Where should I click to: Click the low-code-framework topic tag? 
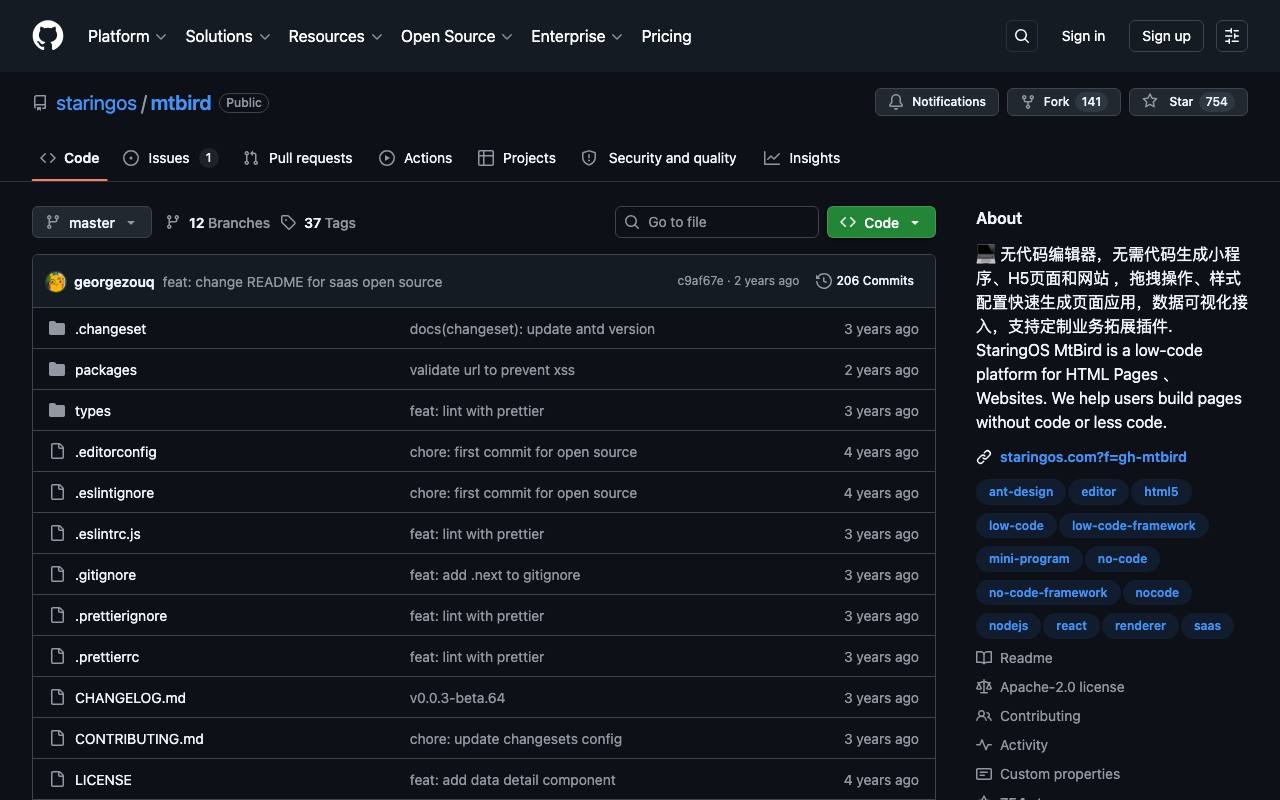point(1134,526)
